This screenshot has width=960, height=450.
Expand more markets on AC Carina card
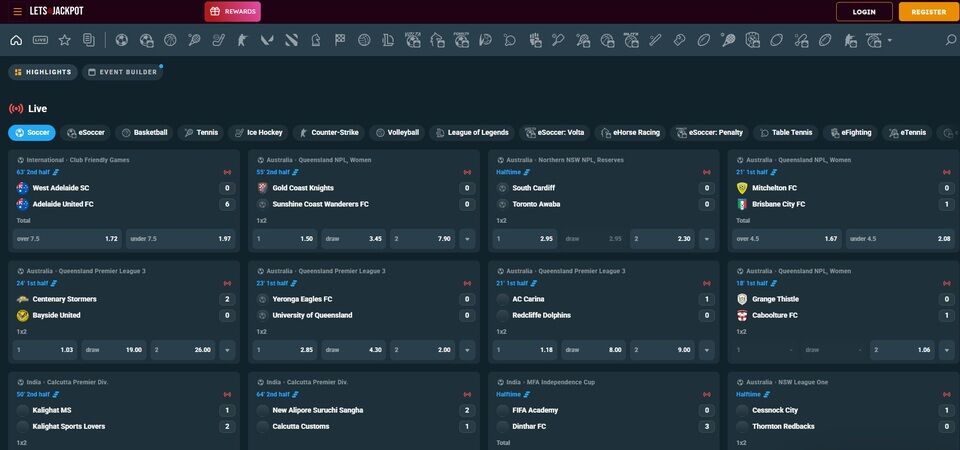tap(707, 350)
